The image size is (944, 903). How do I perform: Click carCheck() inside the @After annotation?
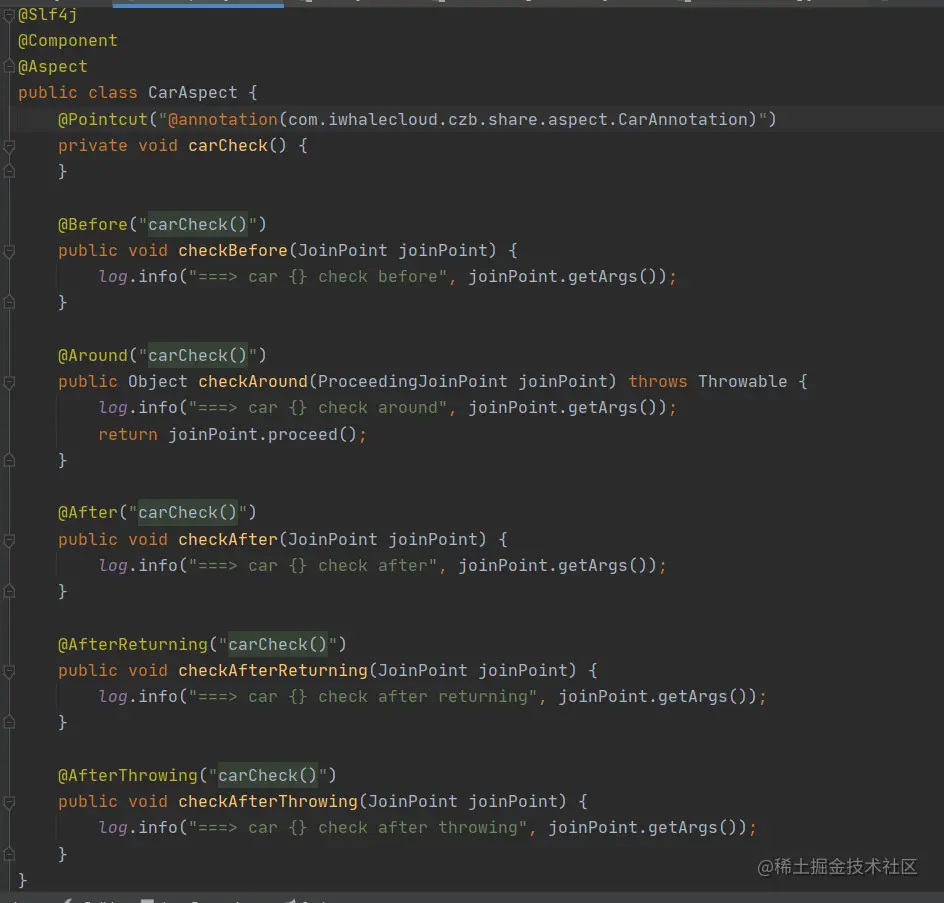[188, 513]
